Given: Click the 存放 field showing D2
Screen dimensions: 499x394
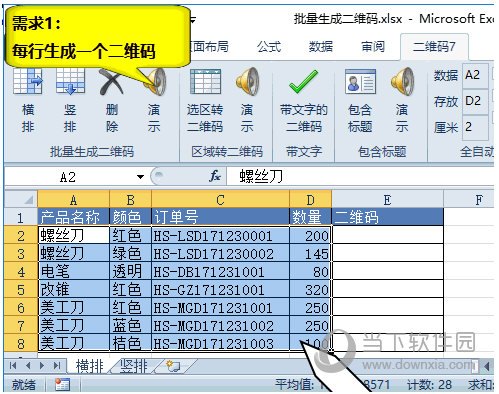Looking at the screenshot, I should (x=475, y=101).
